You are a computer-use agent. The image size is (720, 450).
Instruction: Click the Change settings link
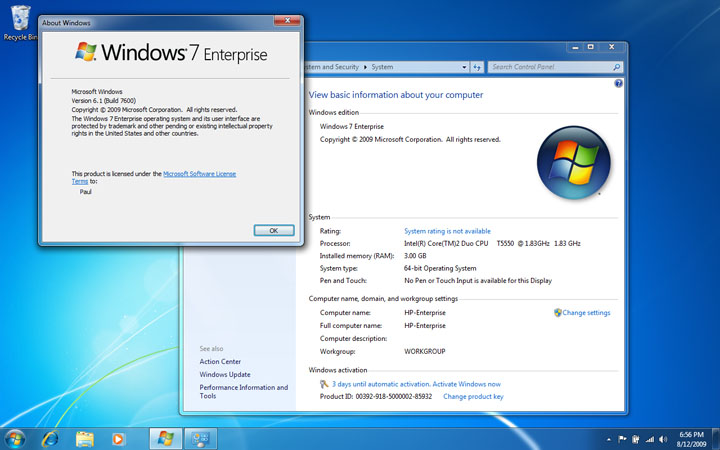[585, 313]
